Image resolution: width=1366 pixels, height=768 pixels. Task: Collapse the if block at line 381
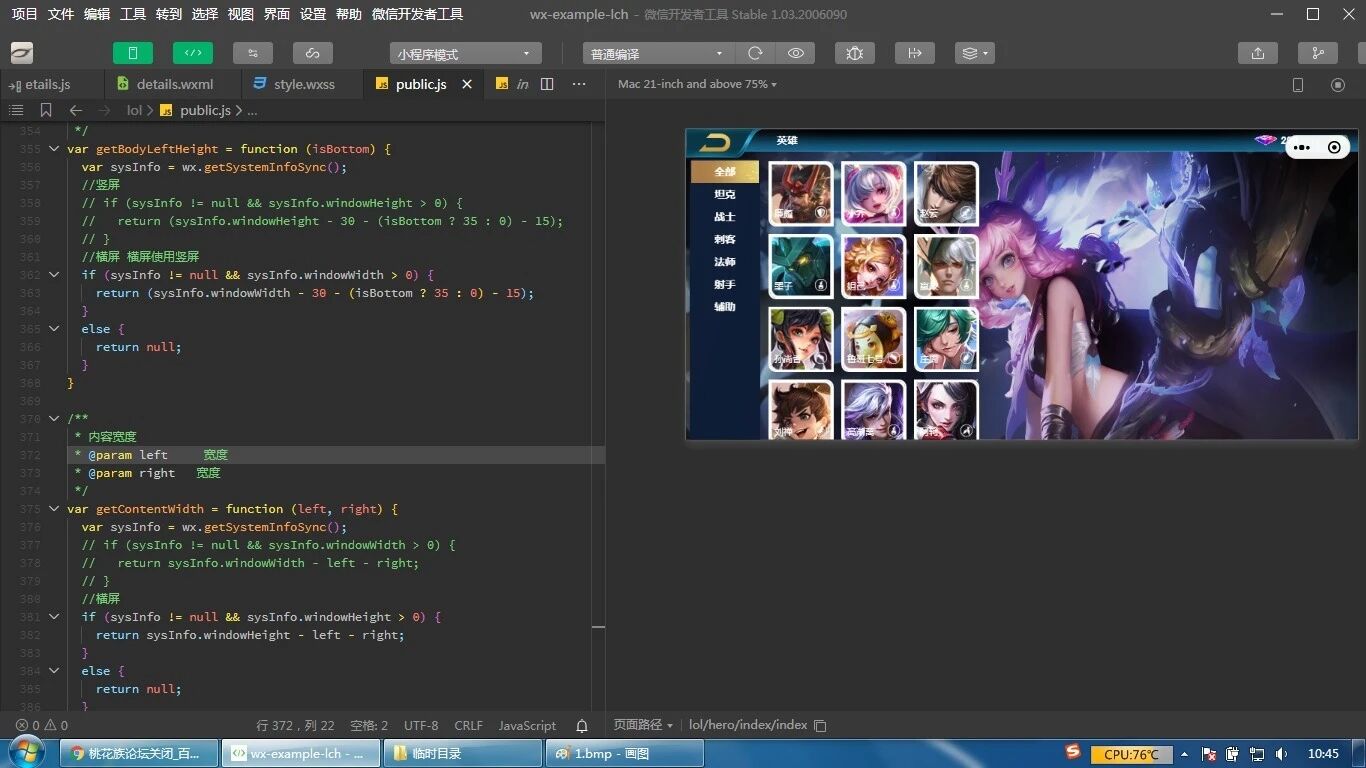tap(54, 617)
